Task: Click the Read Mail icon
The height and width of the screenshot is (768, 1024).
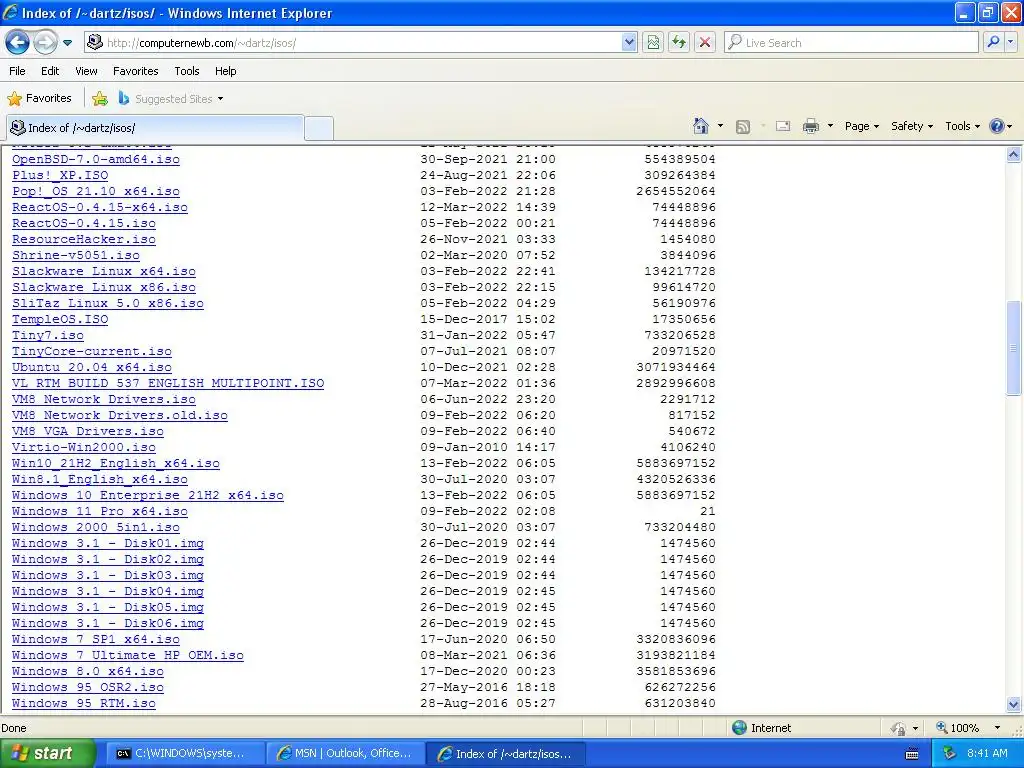Action: (x=783, y=126)
